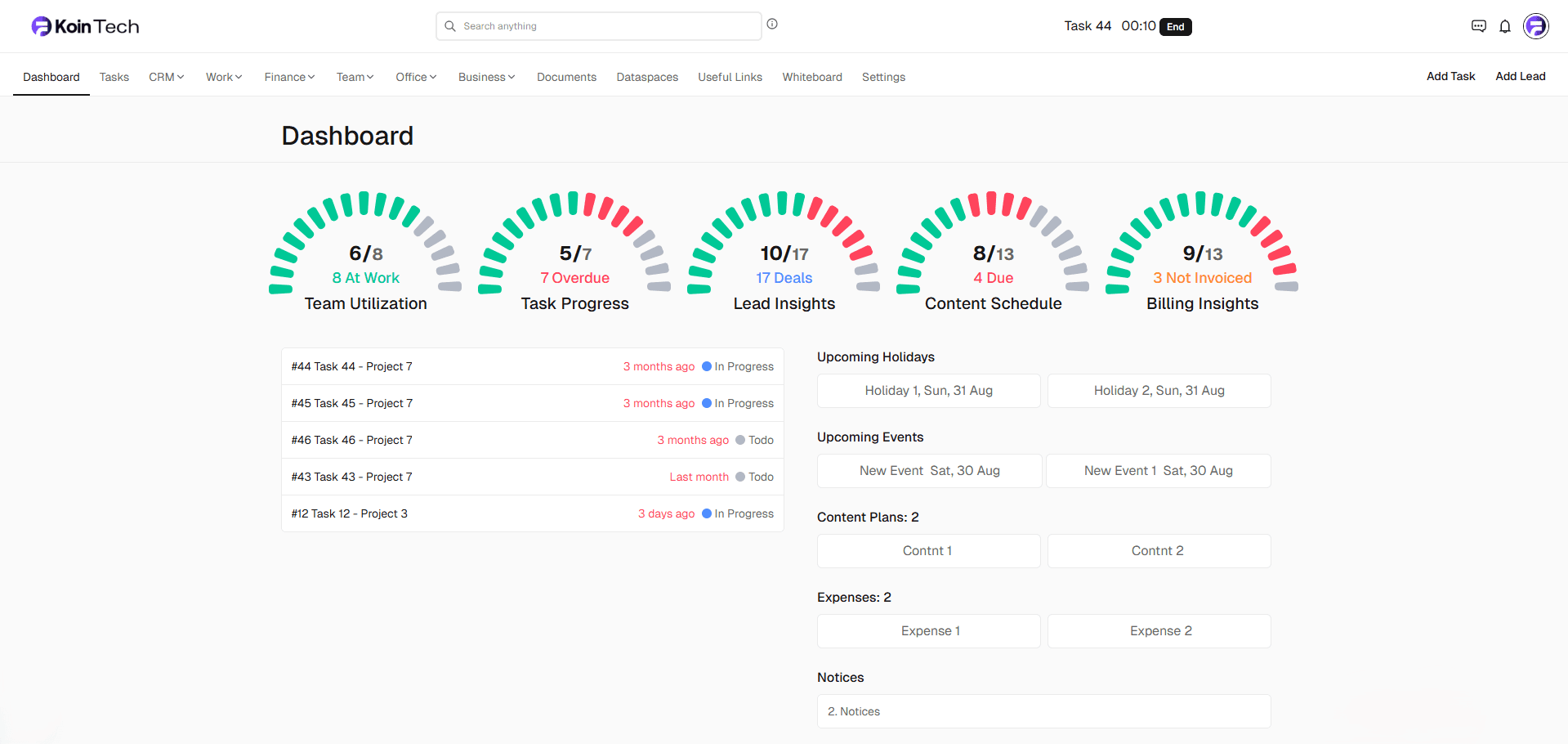This screenshot has width=1568, height=744.
Task: Expand the Office dropdown menu
Action: 416,77
